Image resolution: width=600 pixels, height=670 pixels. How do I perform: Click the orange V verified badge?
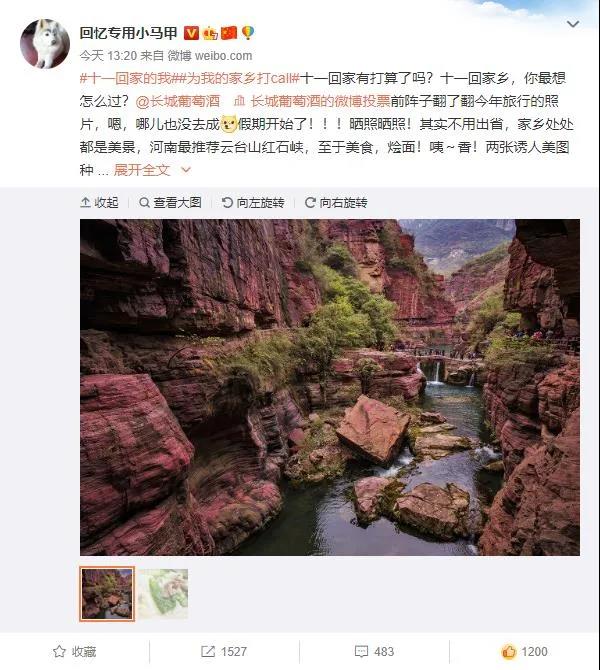pos(191,33)
